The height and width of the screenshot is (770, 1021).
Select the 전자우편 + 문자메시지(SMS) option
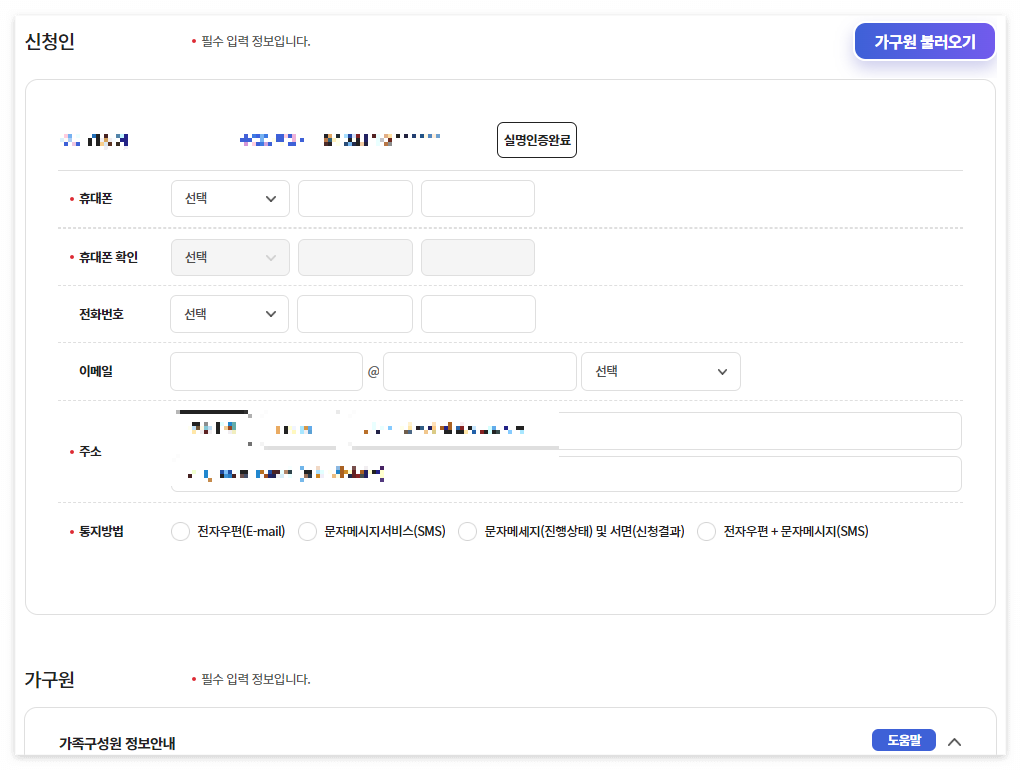(x=706, y=531)
